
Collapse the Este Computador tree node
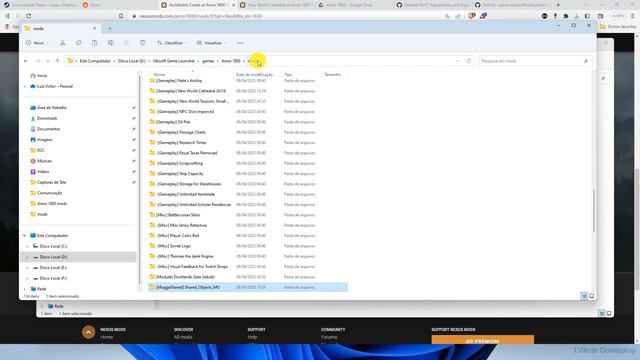24,236
